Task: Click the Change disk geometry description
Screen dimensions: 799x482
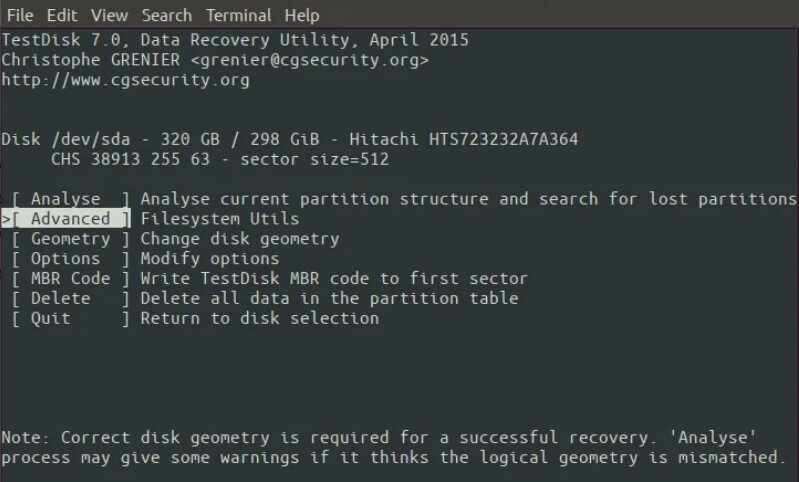Action: pyautogui.click(x=240, y=238)
